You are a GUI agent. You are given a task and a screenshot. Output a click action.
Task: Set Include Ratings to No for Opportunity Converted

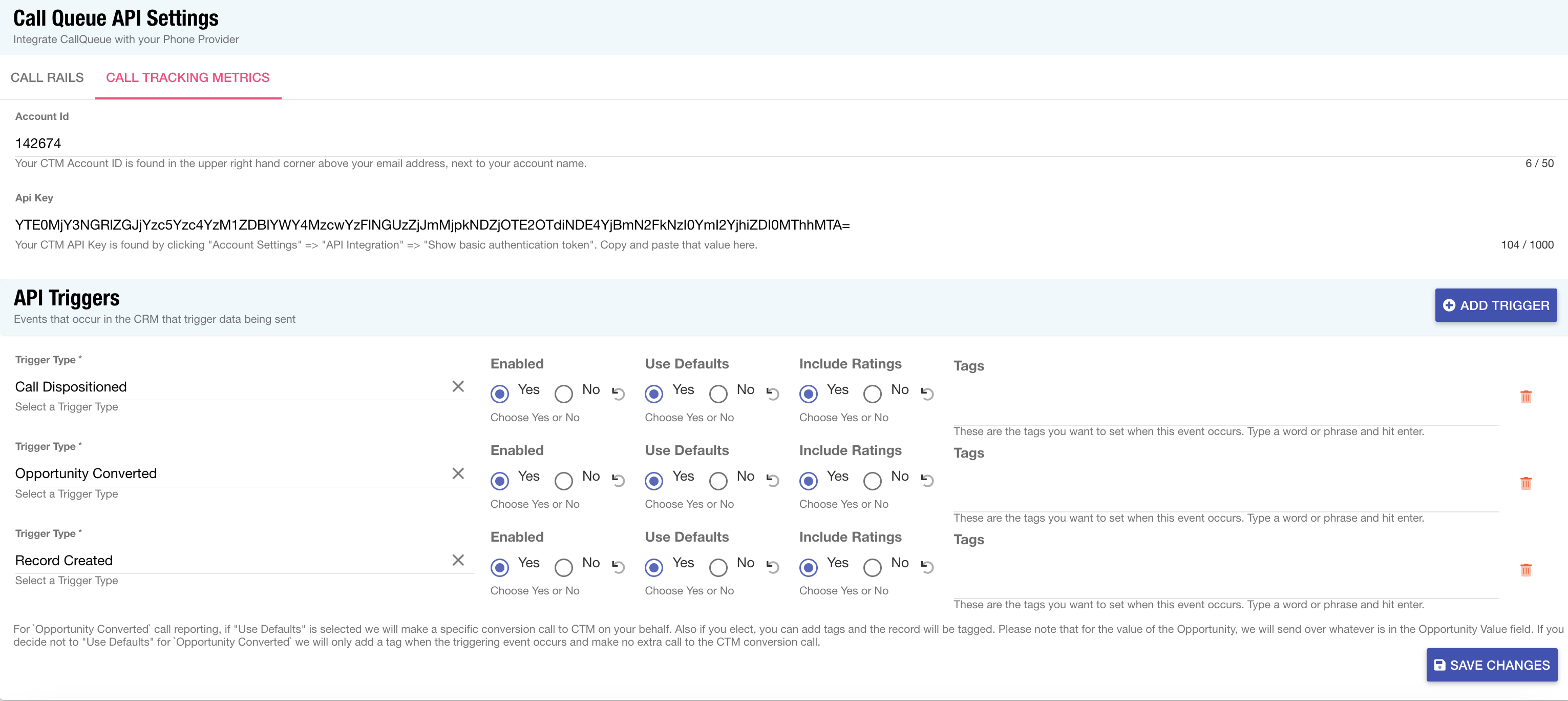point(872,481)
